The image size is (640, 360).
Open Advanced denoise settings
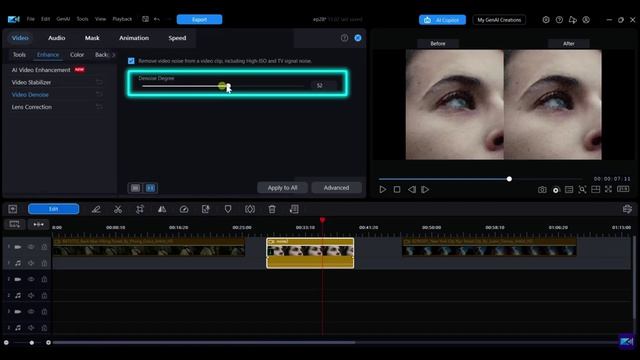point(336,188)
